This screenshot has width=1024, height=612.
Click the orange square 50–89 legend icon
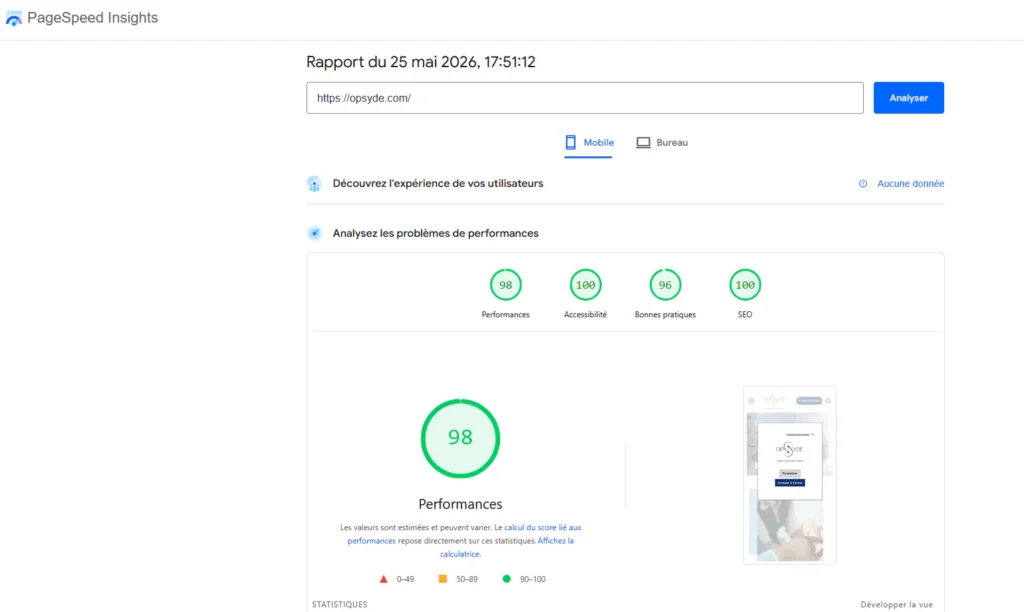443,579
